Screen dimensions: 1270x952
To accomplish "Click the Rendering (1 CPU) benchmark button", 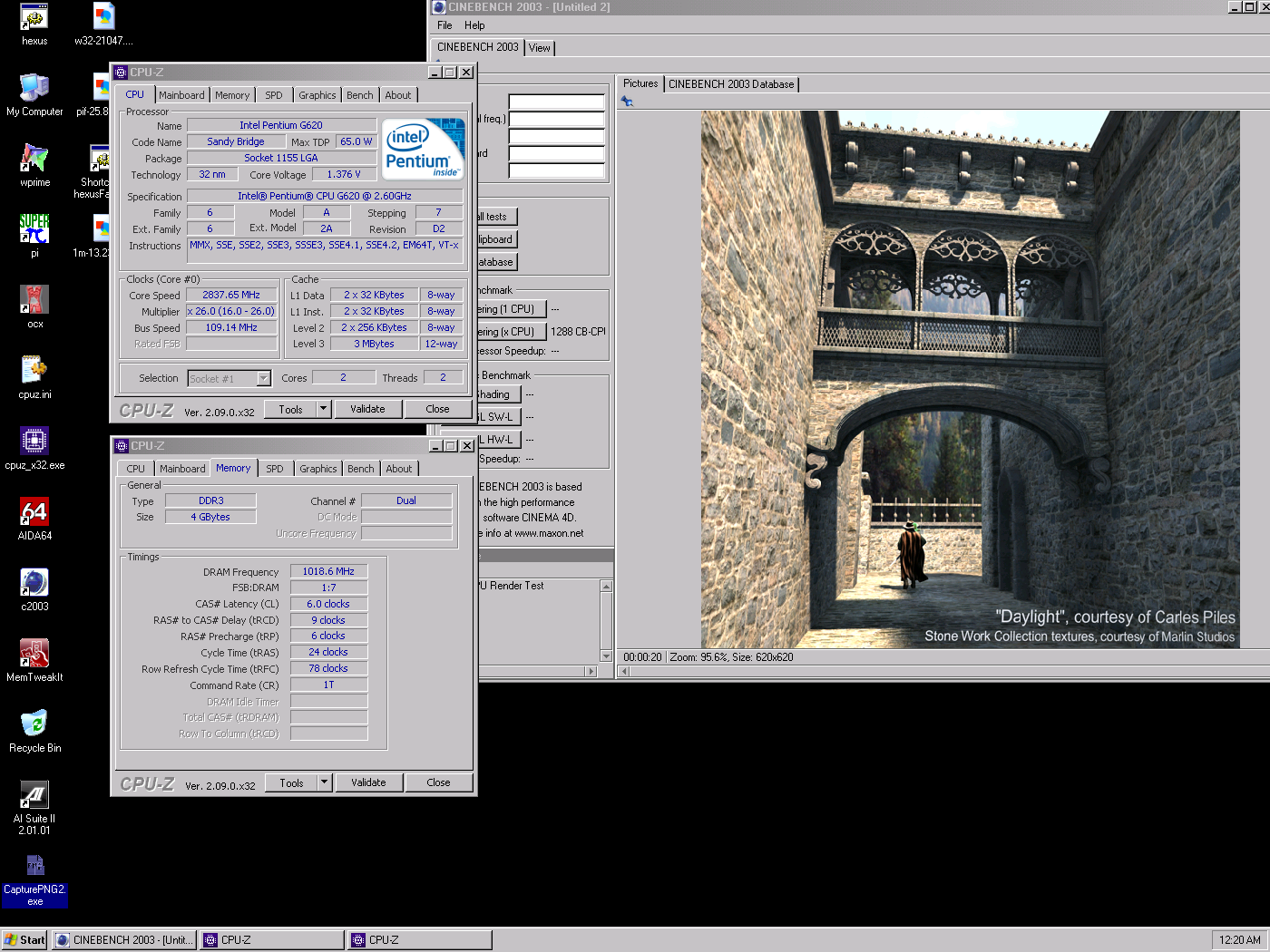I will click(x=513, y=309).
